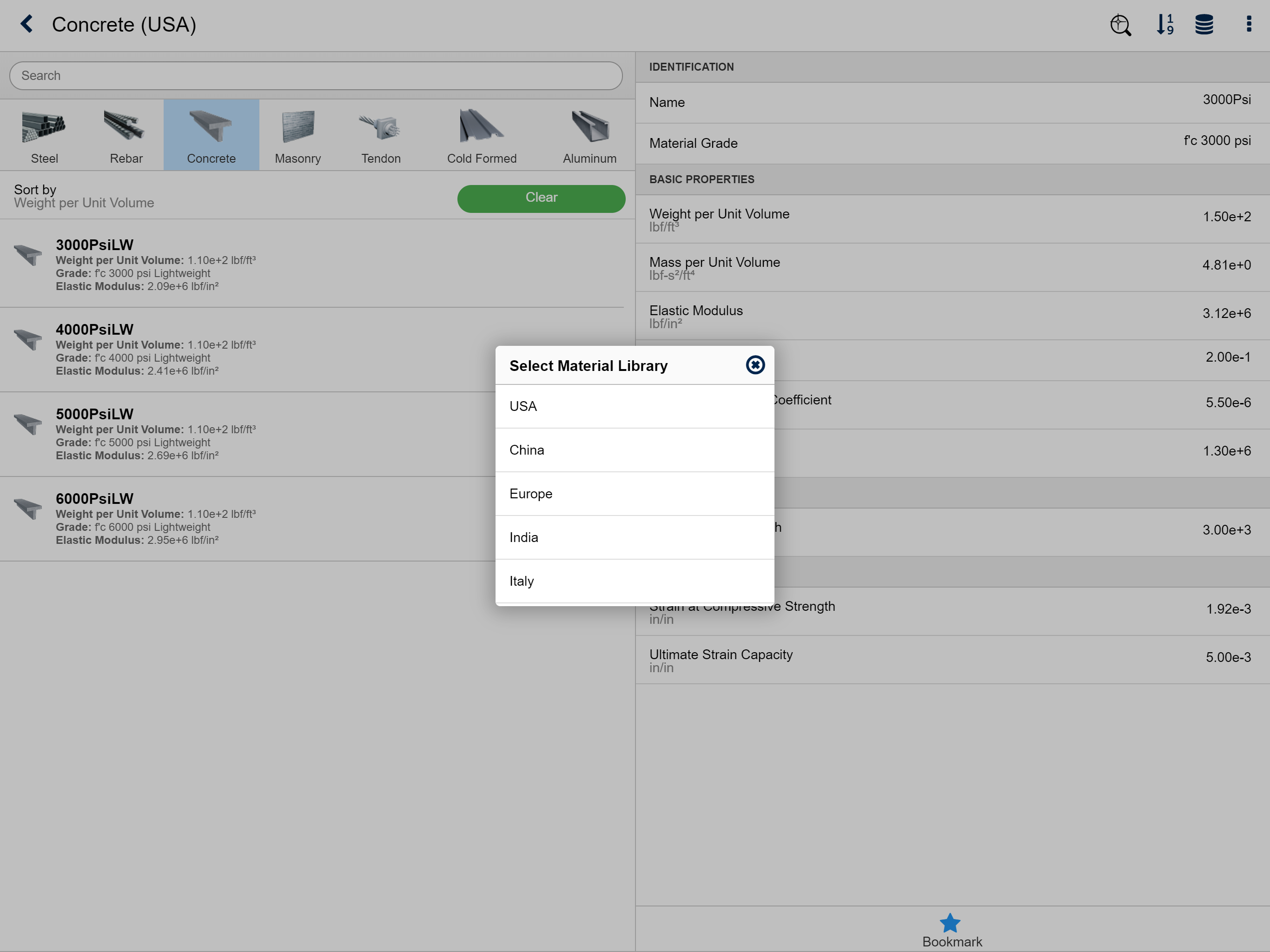Click the value 3.00e+3
1270x952 pixels.
pos(1226,530)
